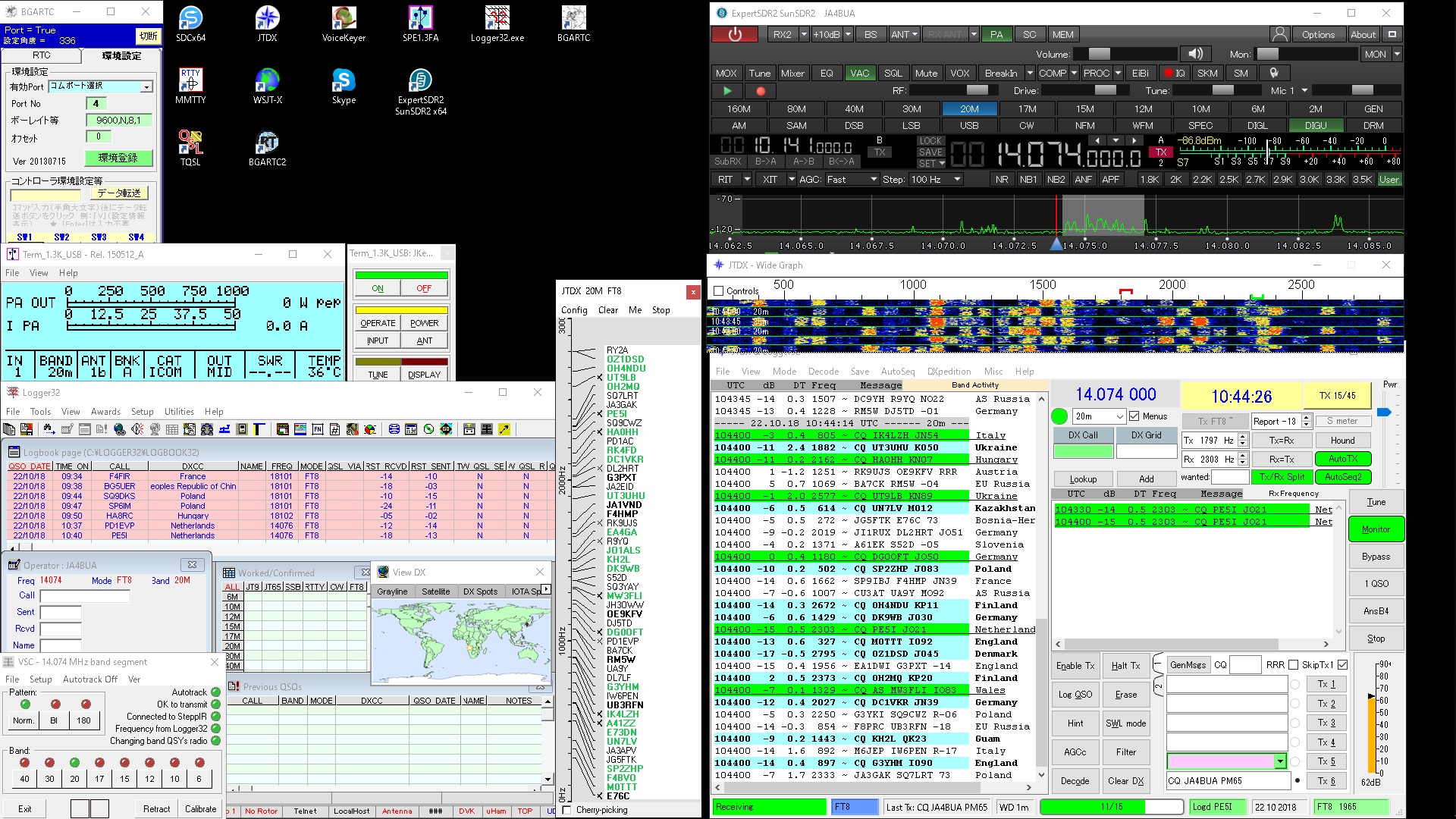Click the yellow arrow icon in Logger32 toolbar

tap(504, 429)
